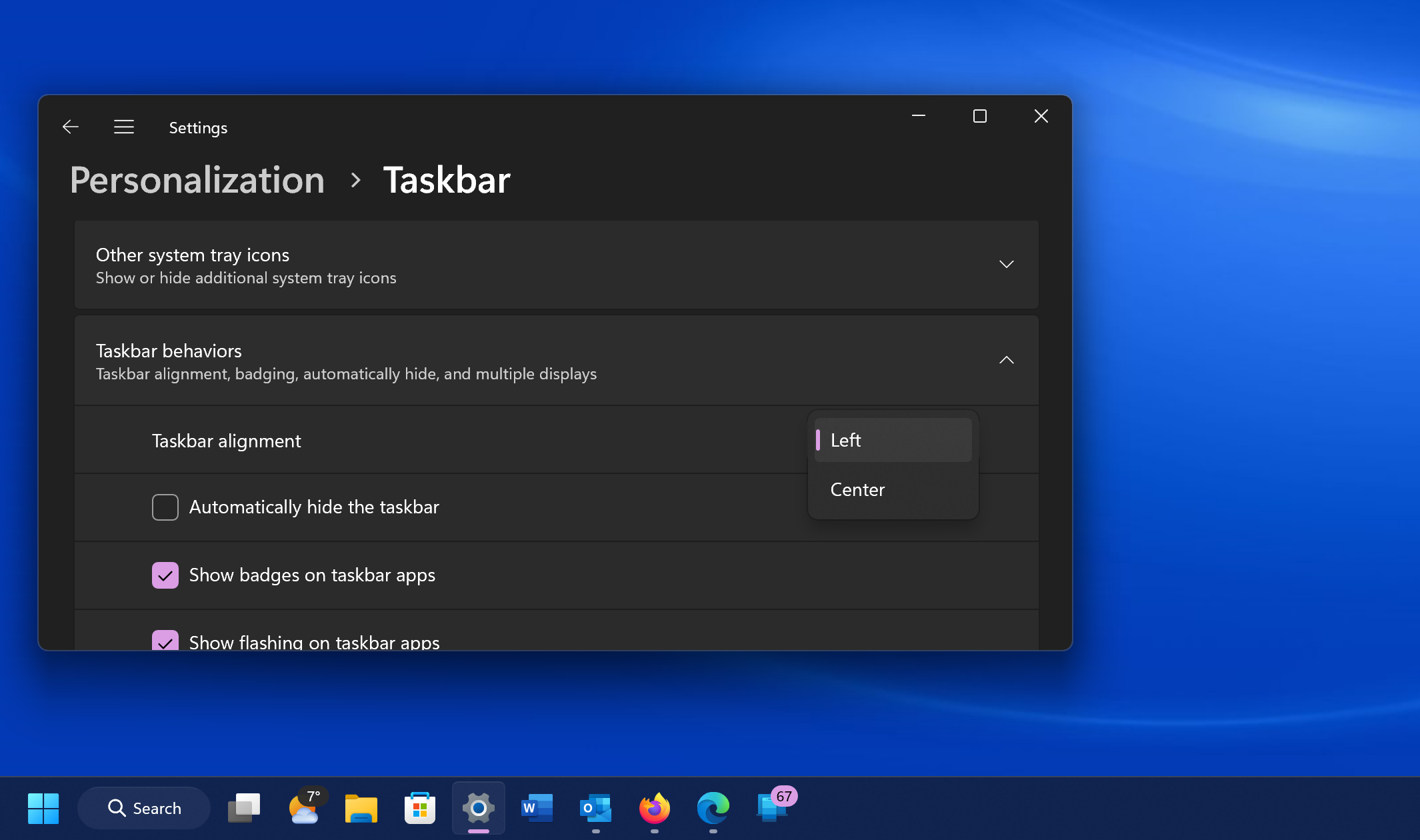The height and width of the screenshot is (840, 1420).
Task: Open the Microsoft Store from the taskbar
Action: 419,808
